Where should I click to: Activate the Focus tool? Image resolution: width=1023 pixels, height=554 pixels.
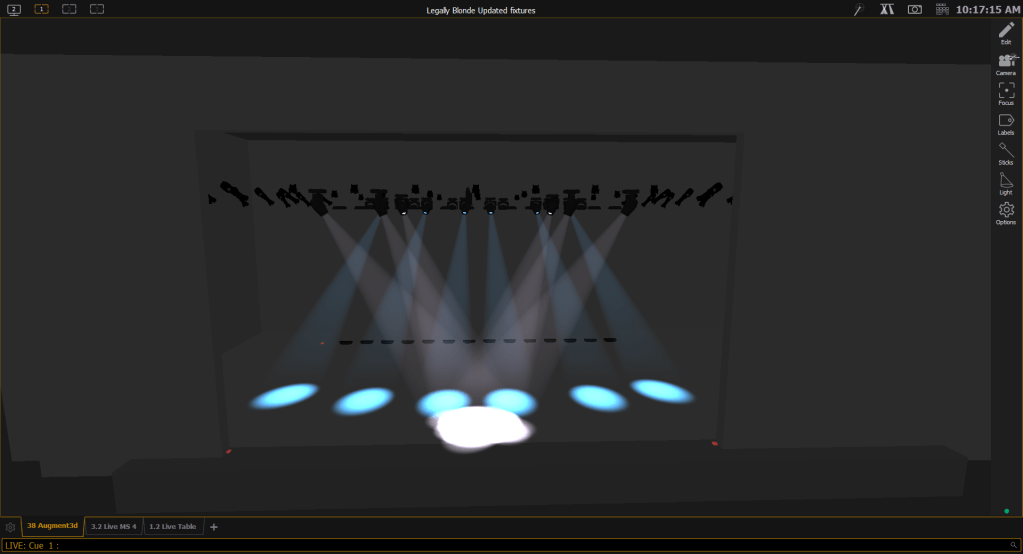pyautogui.click(x=1006, y=93)
